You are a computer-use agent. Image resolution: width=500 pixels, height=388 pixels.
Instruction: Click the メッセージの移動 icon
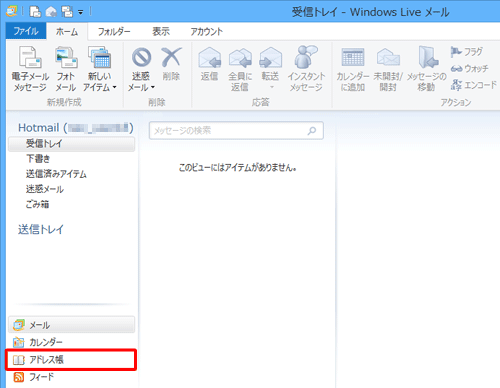428,57
